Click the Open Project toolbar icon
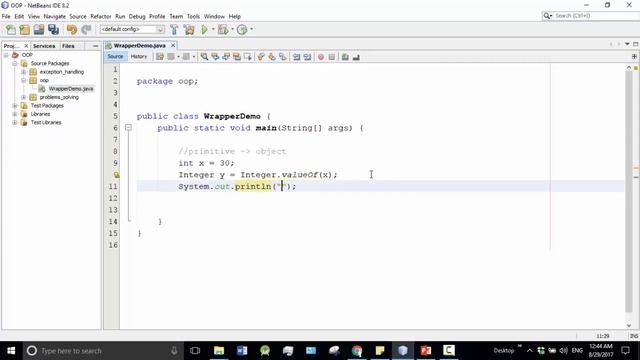Image resolution: width=640 pixels, height=360 pixels. point(39,29)
